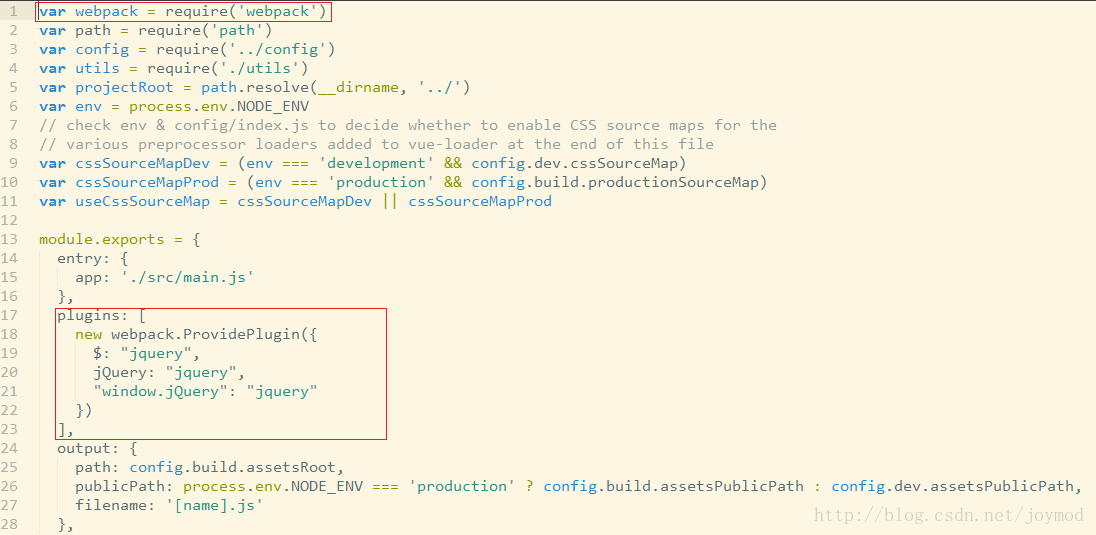The width and height of the screenshot is (1096, 535).
Task: Click line number 13 in the gutter
Action: click(10, 240)
